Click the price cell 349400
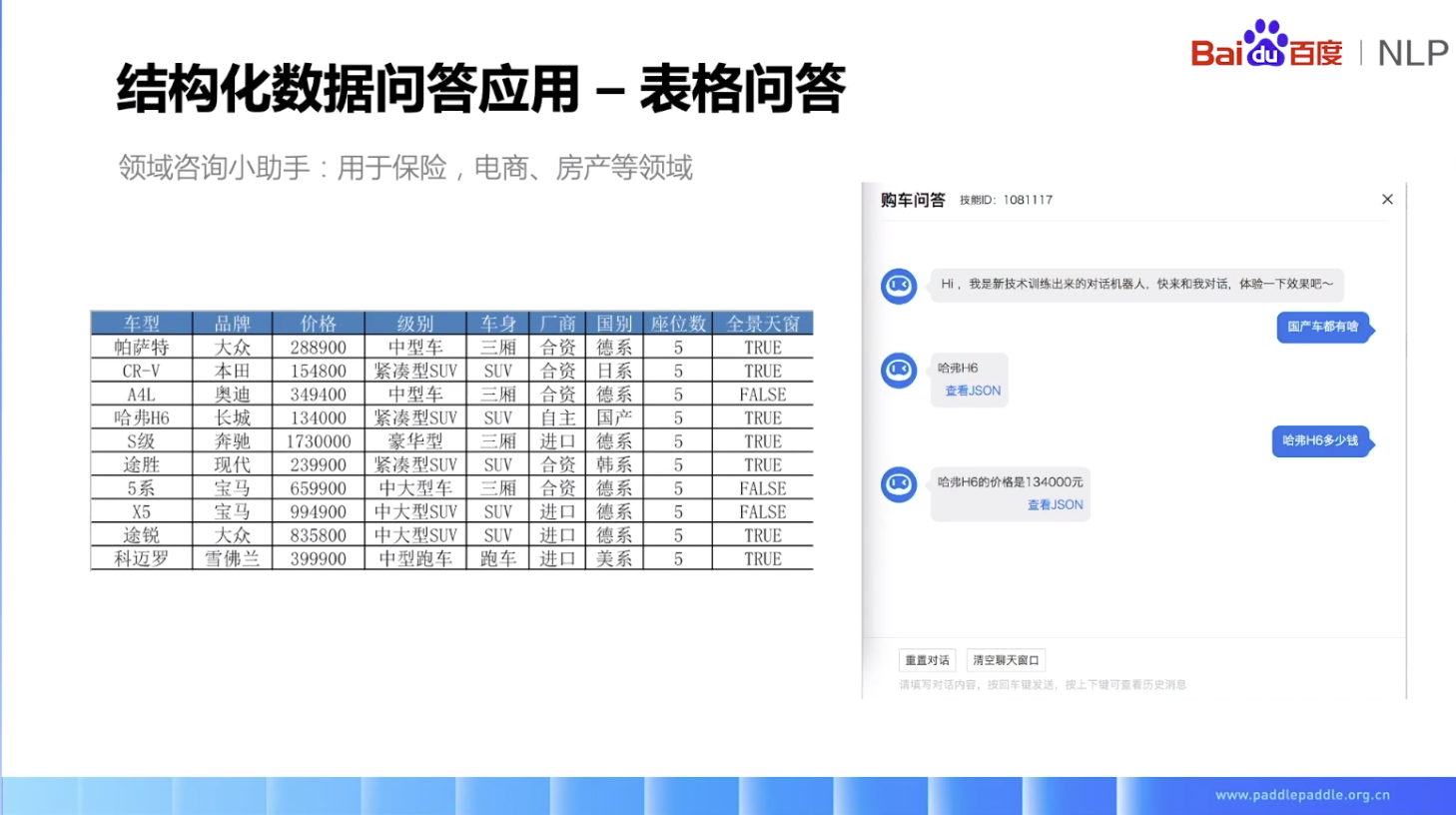This screenshot has width=1456, height=815. (319, 395)
